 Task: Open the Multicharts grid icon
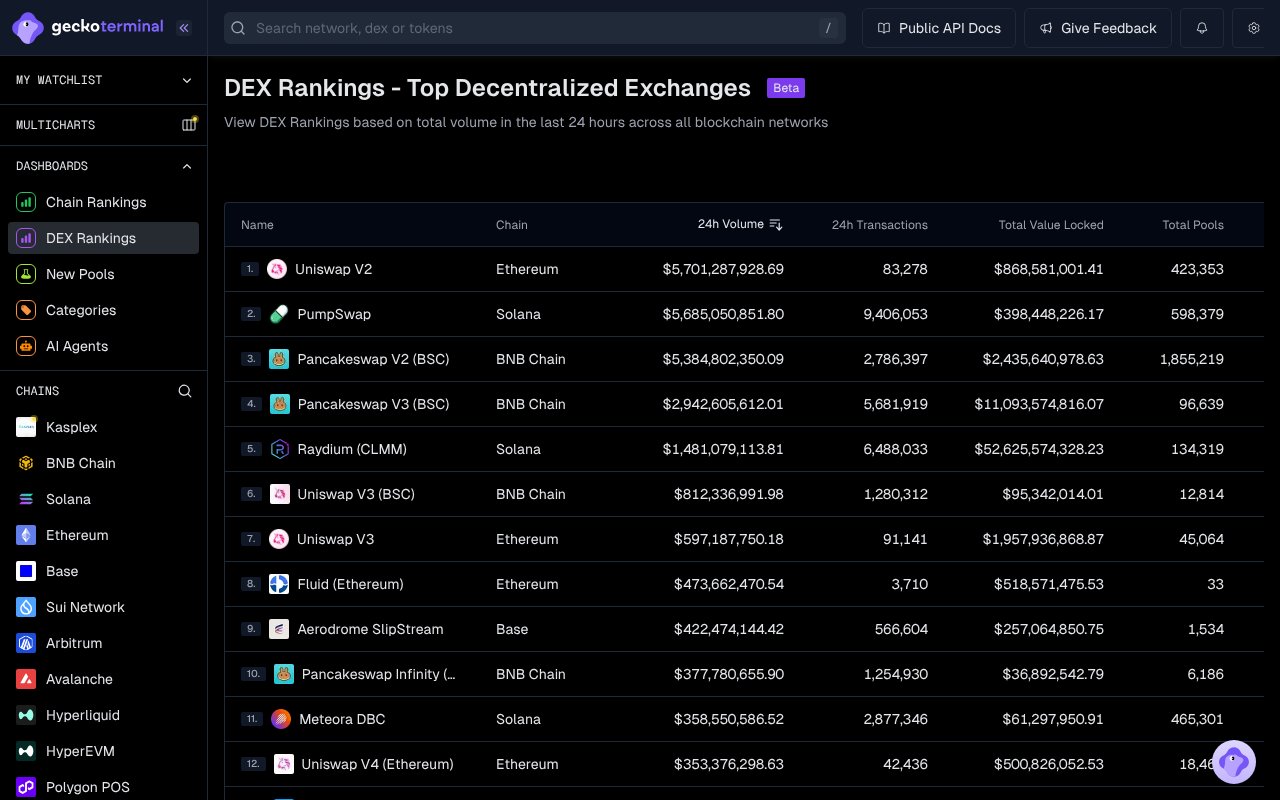pyautogui.click(x=189, y=124)
